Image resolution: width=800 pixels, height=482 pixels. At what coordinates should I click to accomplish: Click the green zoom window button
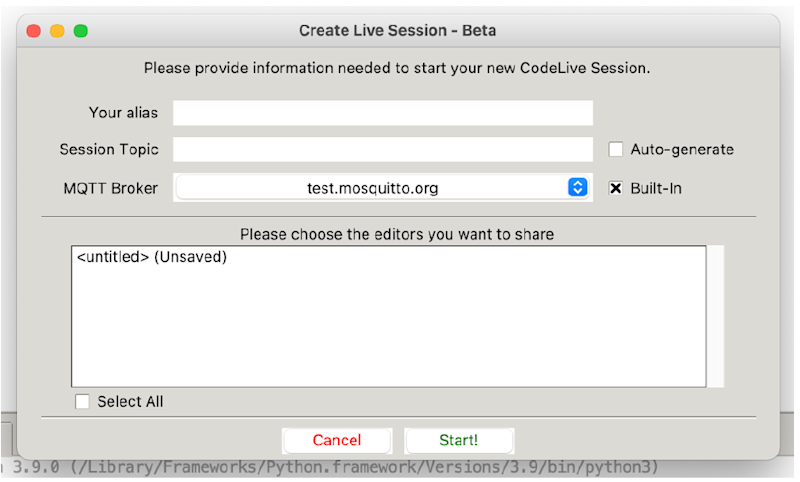click(x=81, y=31)
